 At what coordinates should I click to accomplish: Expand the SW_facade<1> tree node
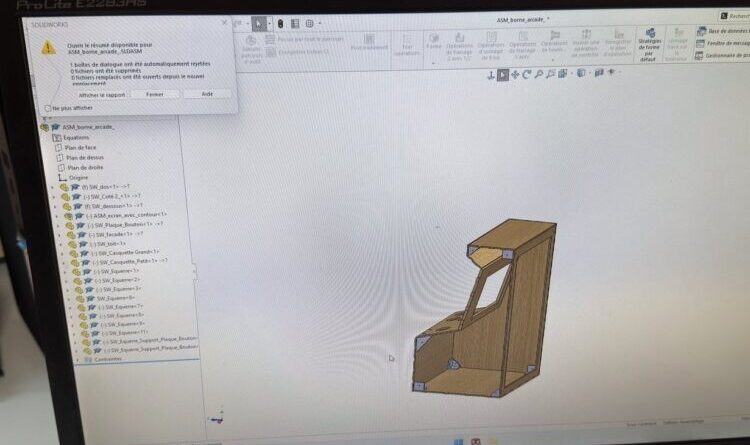(x=60, y=235)
